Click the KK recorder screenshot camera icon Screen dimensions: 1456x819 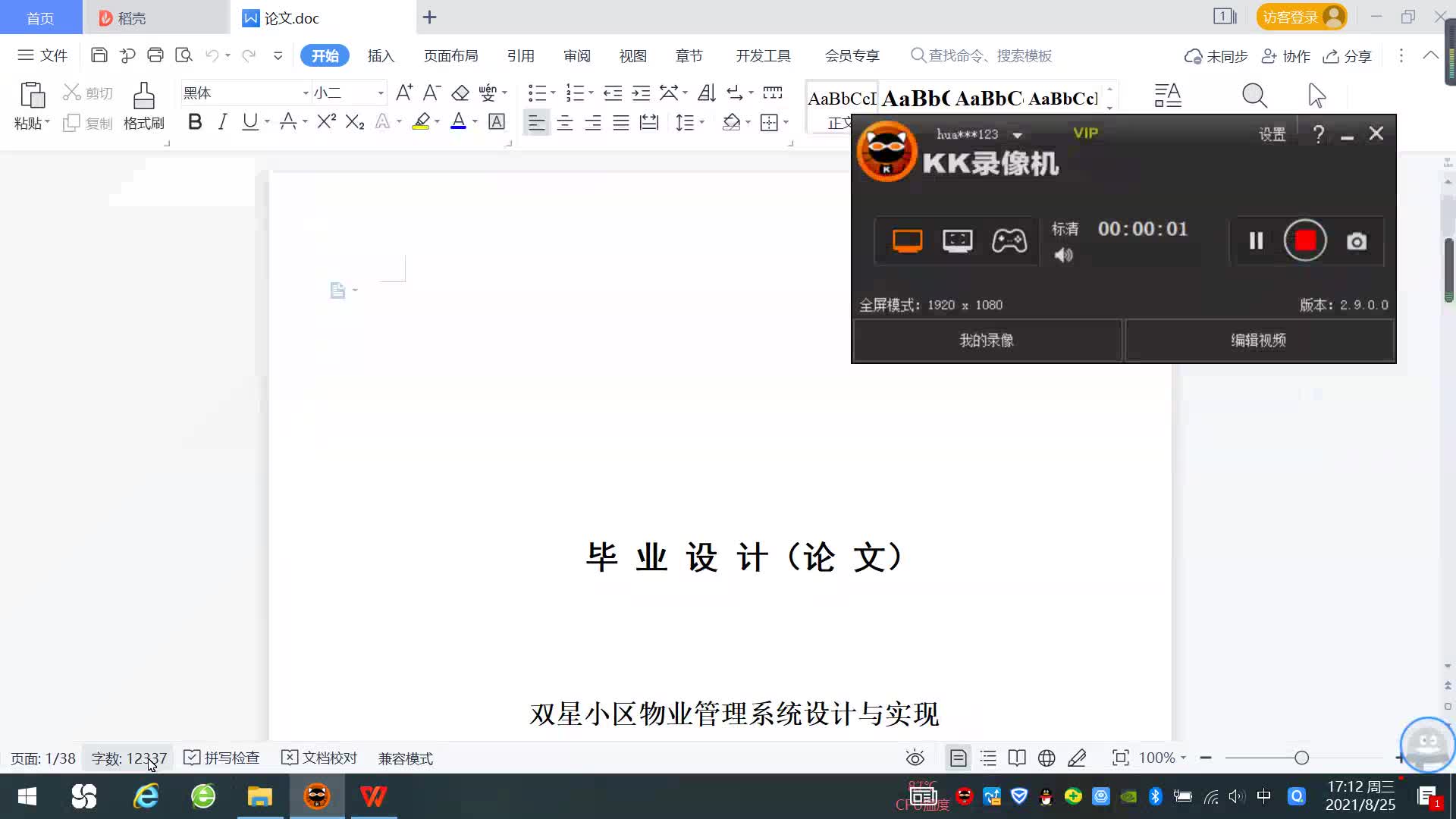(x=1356, y=241)
